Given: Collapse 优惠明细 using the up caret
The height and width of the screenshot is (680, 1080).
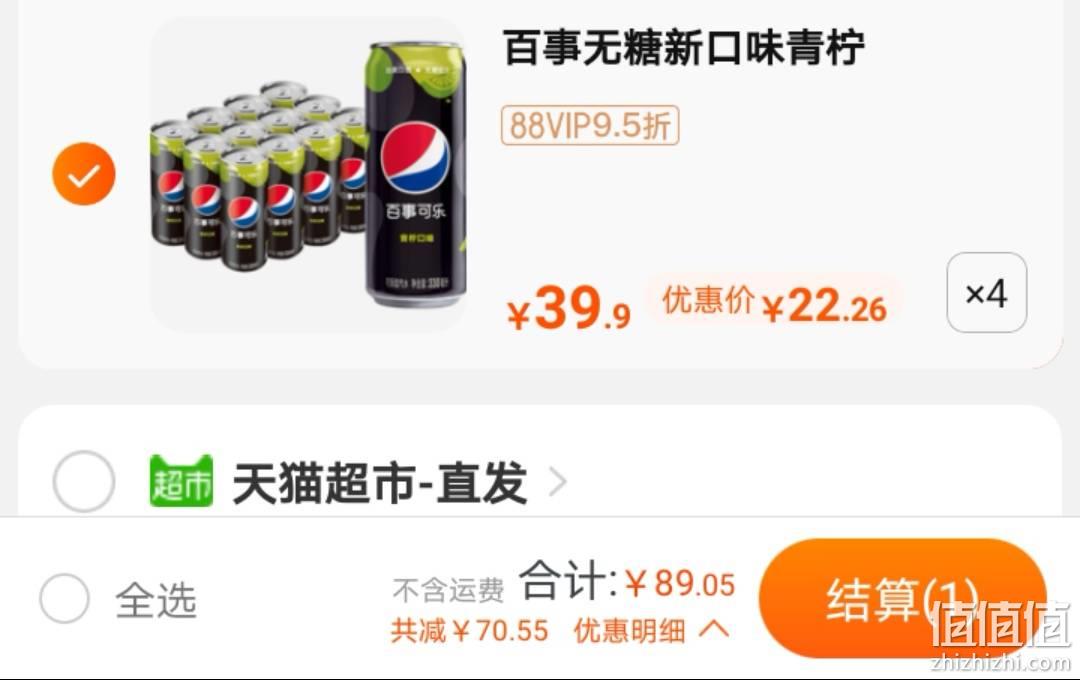Looking at the screenshot, I should pos(714,630).
